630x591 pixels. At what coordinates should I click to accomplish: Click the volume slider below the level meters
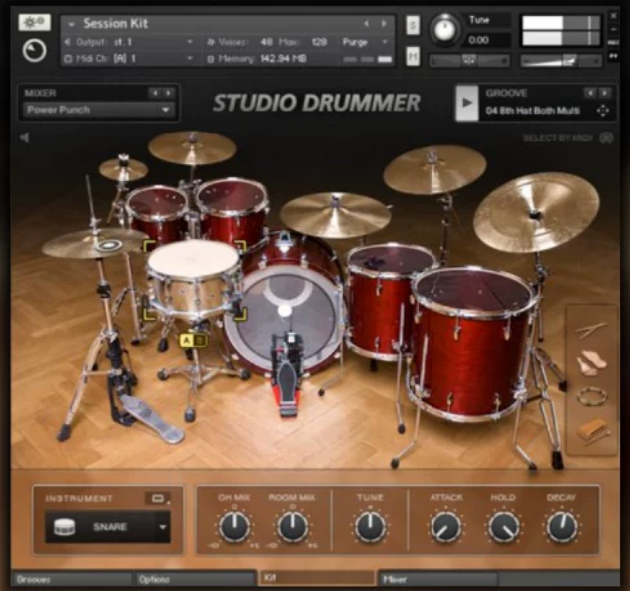[561, 61]
